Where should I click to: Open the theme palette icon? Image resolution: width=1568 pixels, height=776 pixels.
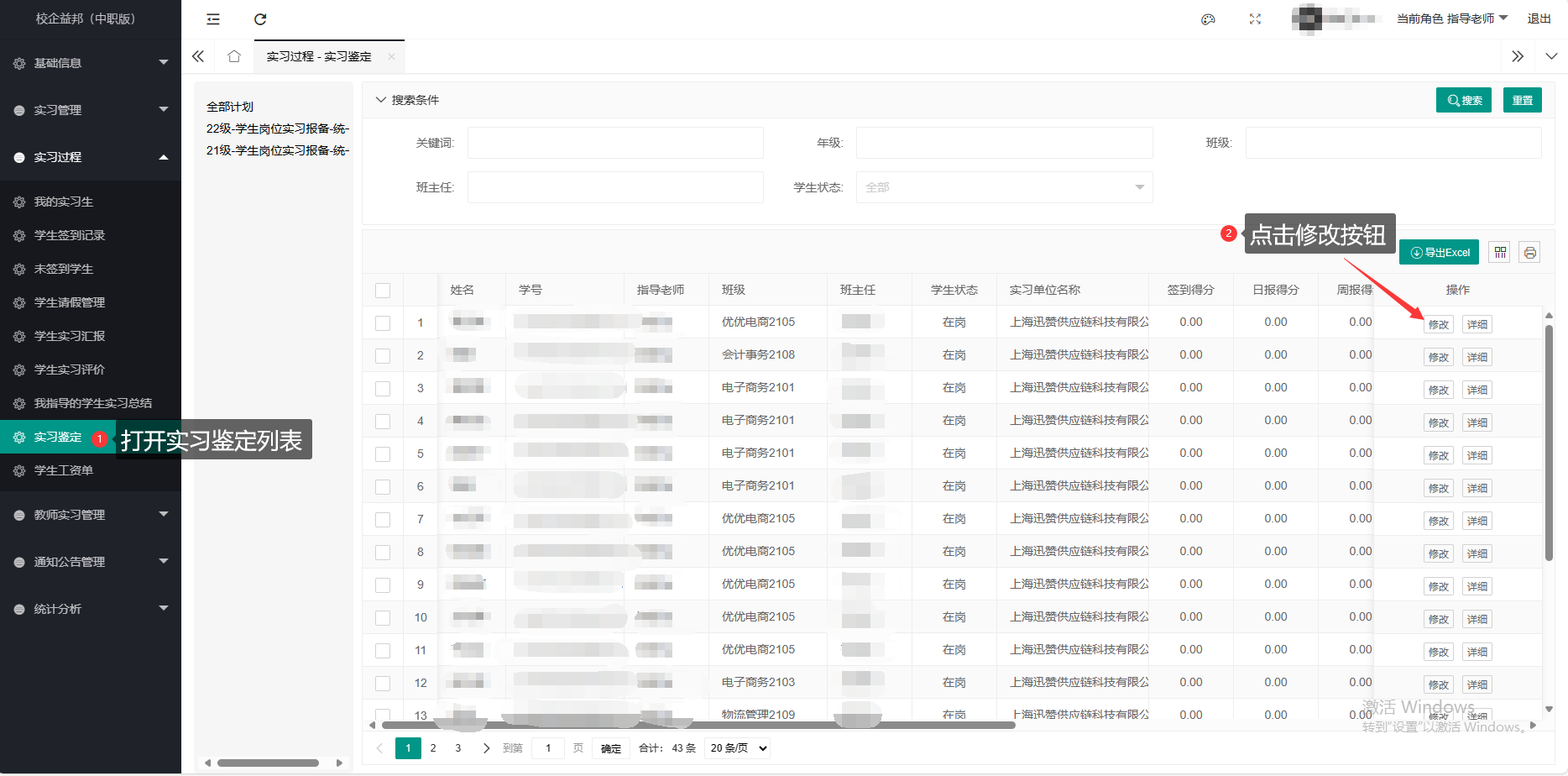point(1208,19)
